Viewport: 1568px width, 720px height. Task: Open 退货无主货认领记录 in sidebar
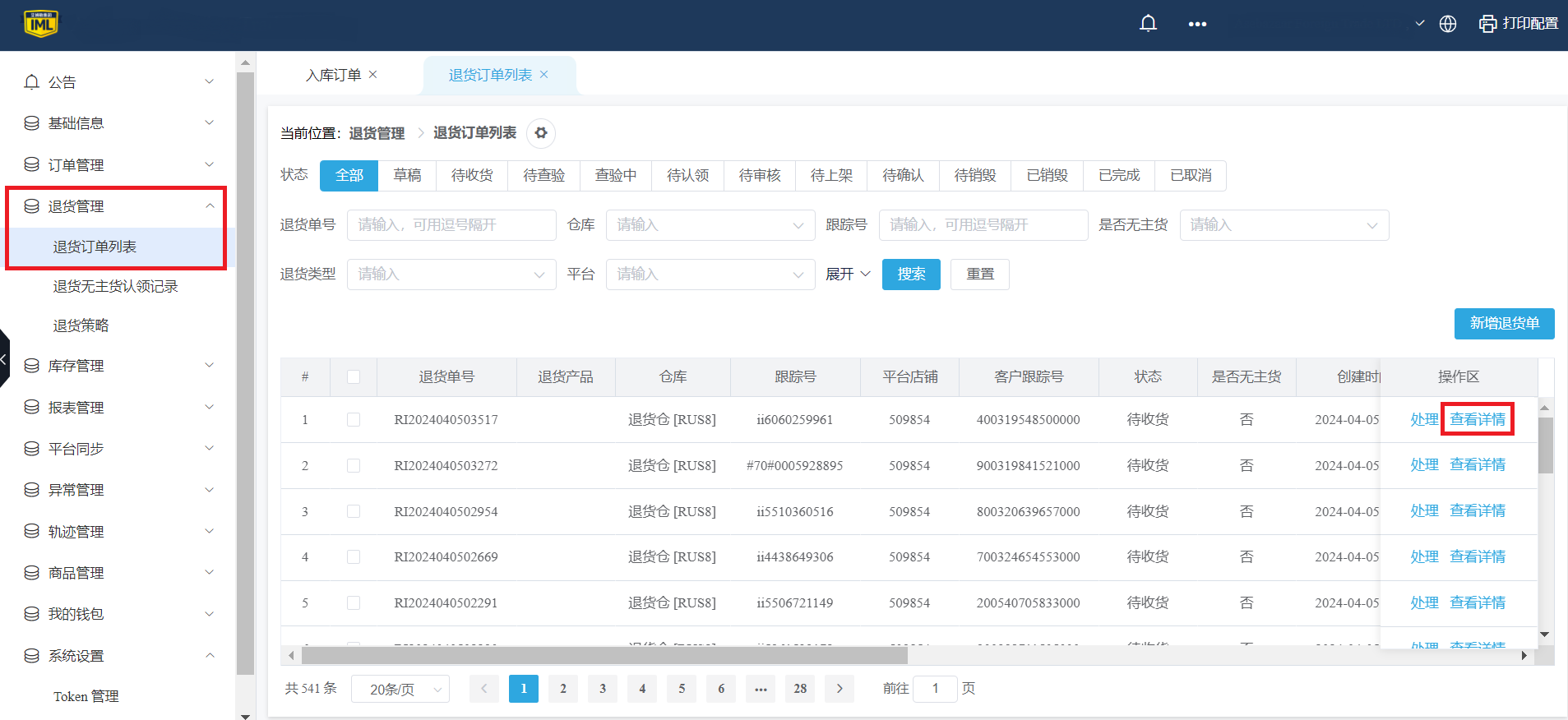click(x=116, y=286)
